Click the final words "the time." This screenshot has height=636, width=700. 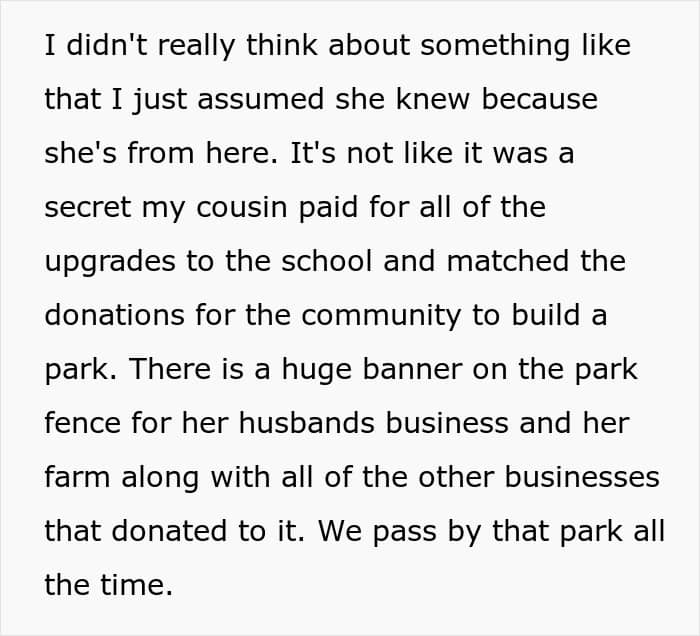[x=108, y=585]
